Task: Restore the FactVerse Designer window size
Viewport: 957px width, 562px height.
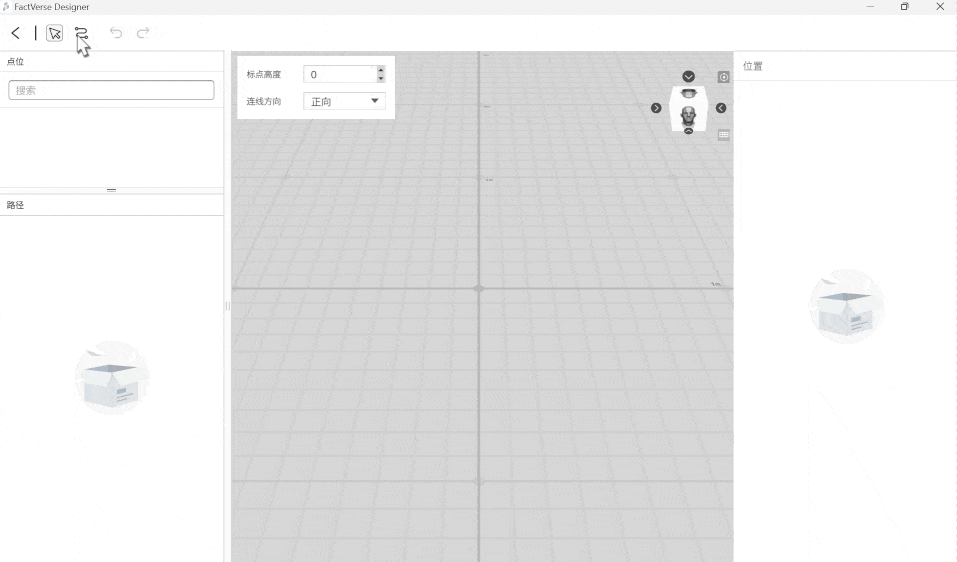Action: pyautogui.click(x=905, y=7)
